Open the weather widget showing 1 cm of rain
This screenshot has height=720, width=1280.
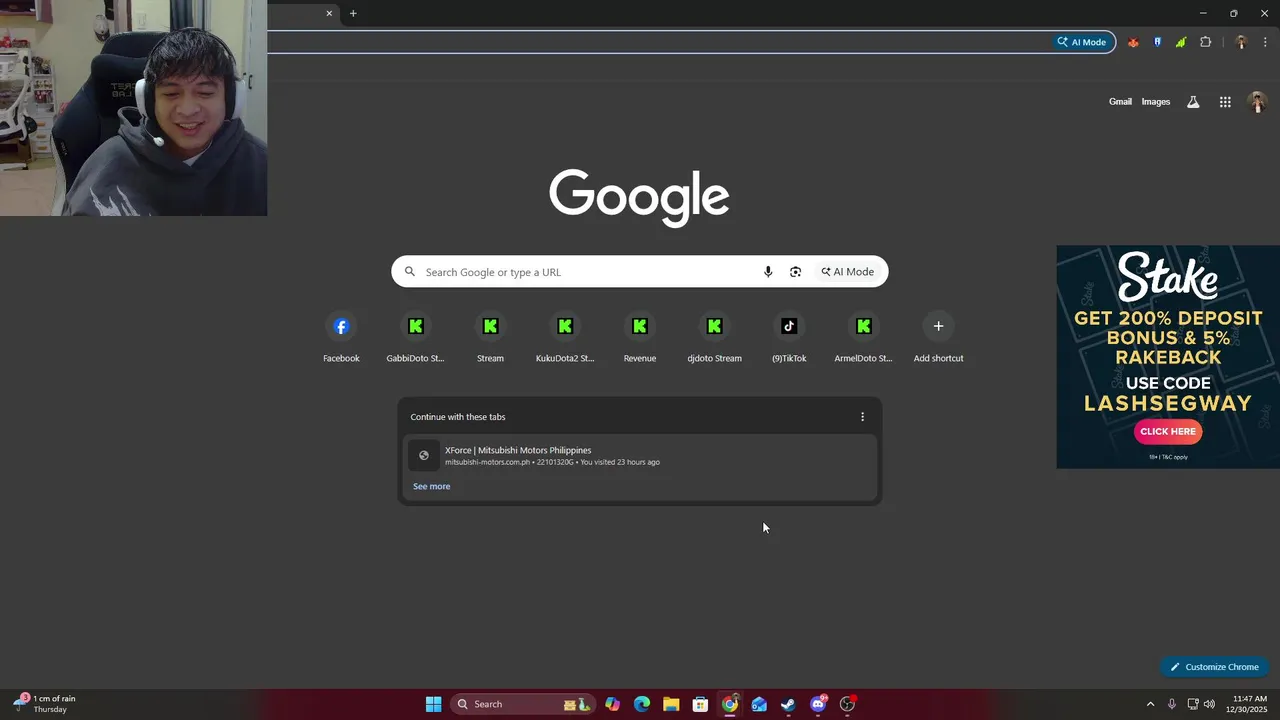coord(45,704)
